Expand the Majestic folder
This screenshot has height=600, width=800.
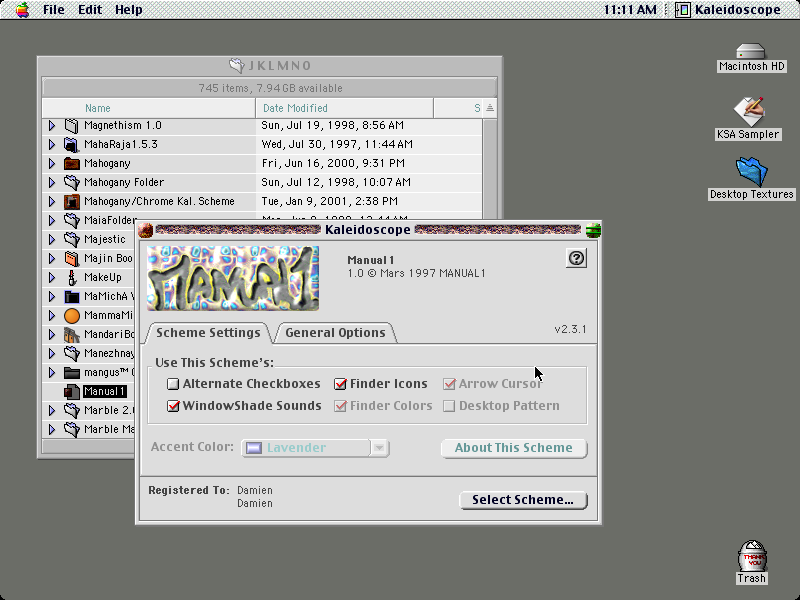point(52,239)
